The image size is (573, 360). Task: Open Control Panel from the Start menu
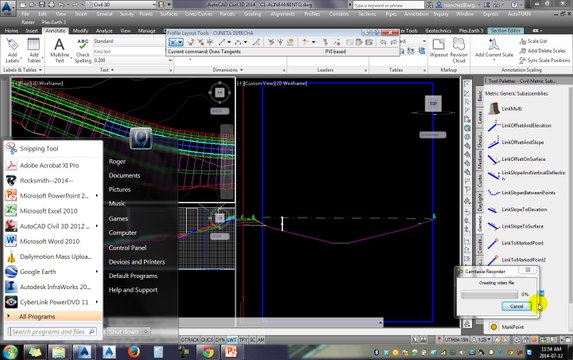tap(128, 248)
